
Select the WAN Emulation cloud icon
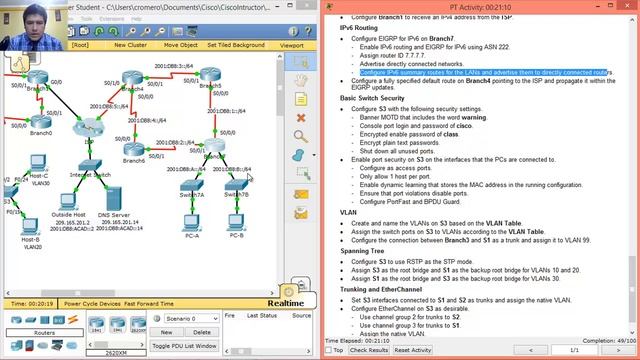point(43,346)
